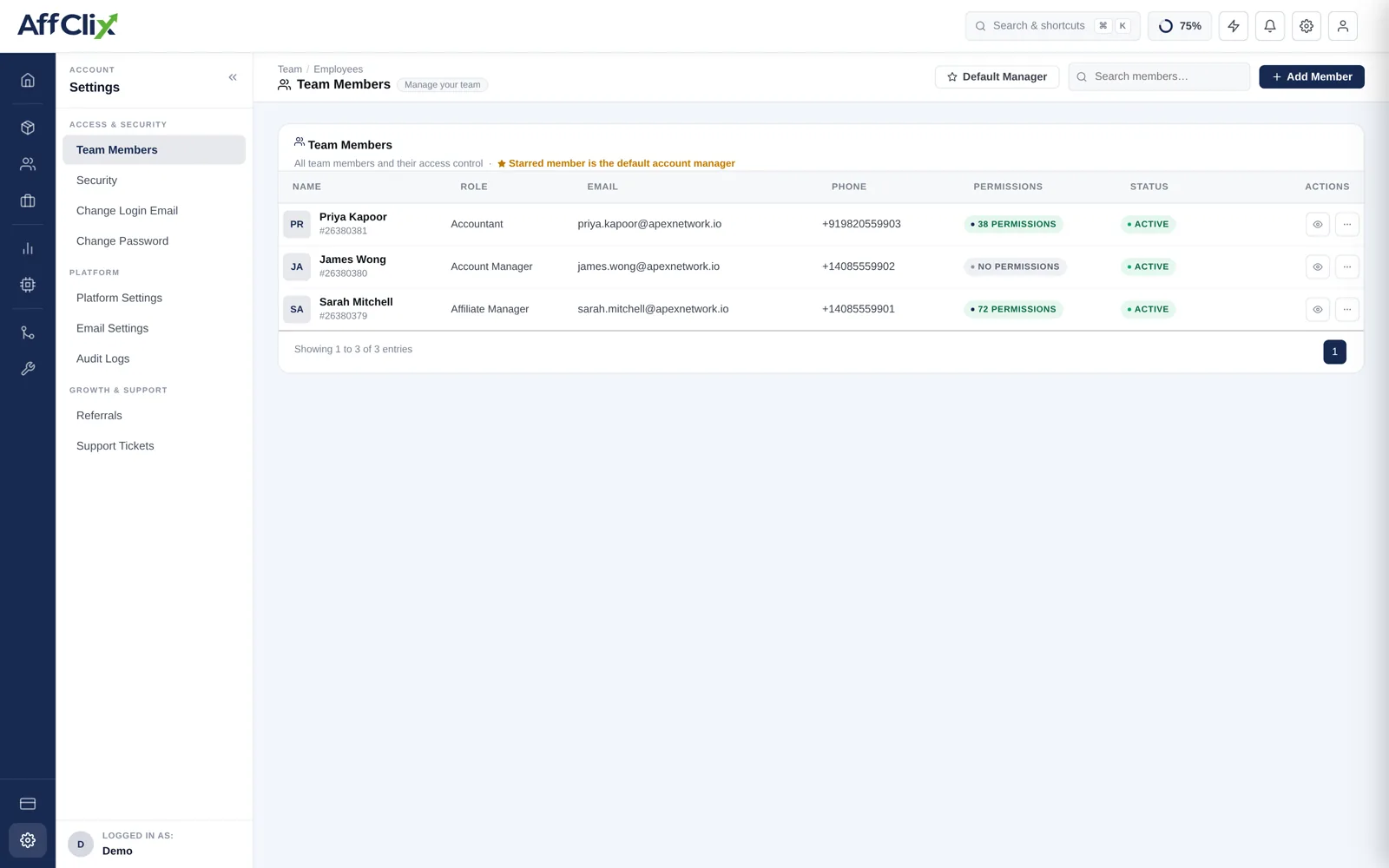Click the 72 Permissions badge for Sarah

point(1013,309)
